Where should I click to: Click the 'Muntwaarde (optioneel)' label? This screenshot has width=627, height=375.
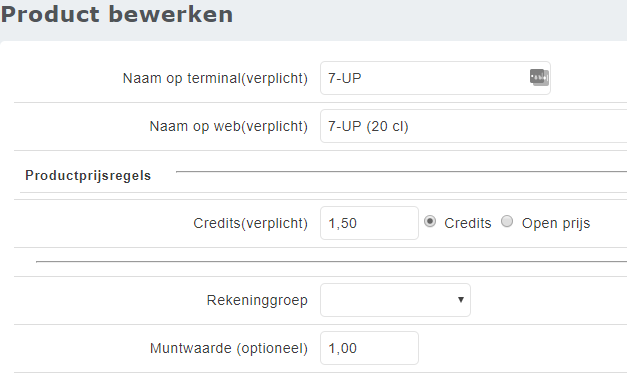pos(229,348)
